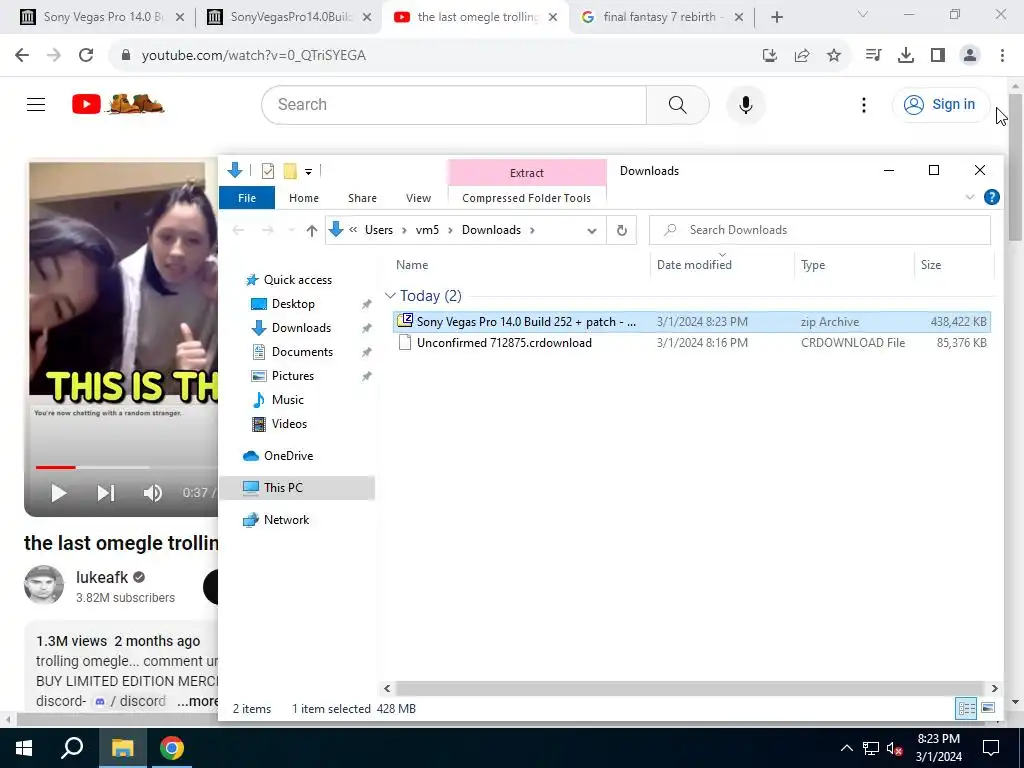Image resolution: width=1024 pixels, height=768 pixels.
Task: Toggle Chrome side panel icon
Action: [938, 56]
